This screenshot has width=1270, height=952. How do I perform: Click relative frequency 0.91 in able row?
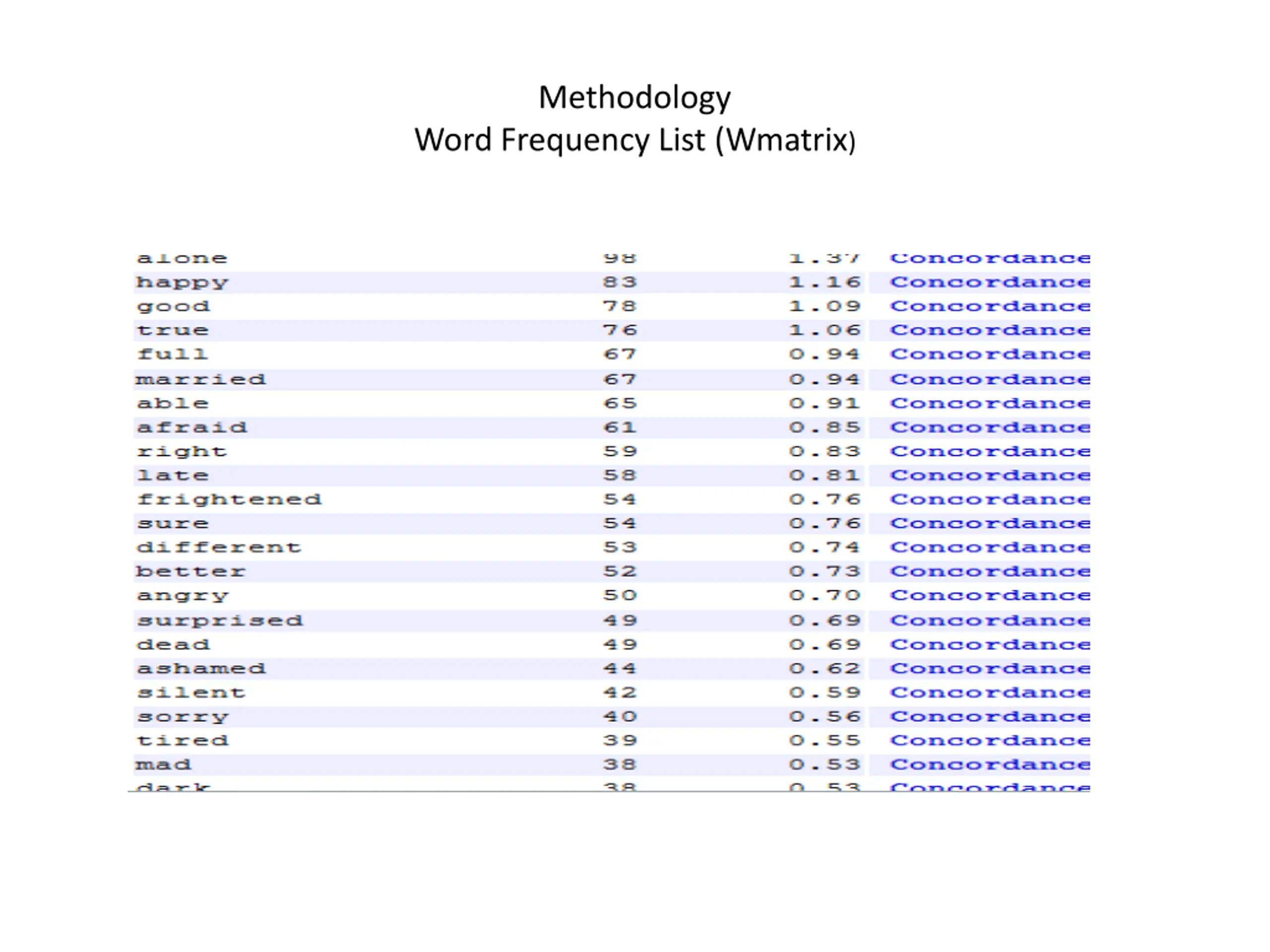825,404
